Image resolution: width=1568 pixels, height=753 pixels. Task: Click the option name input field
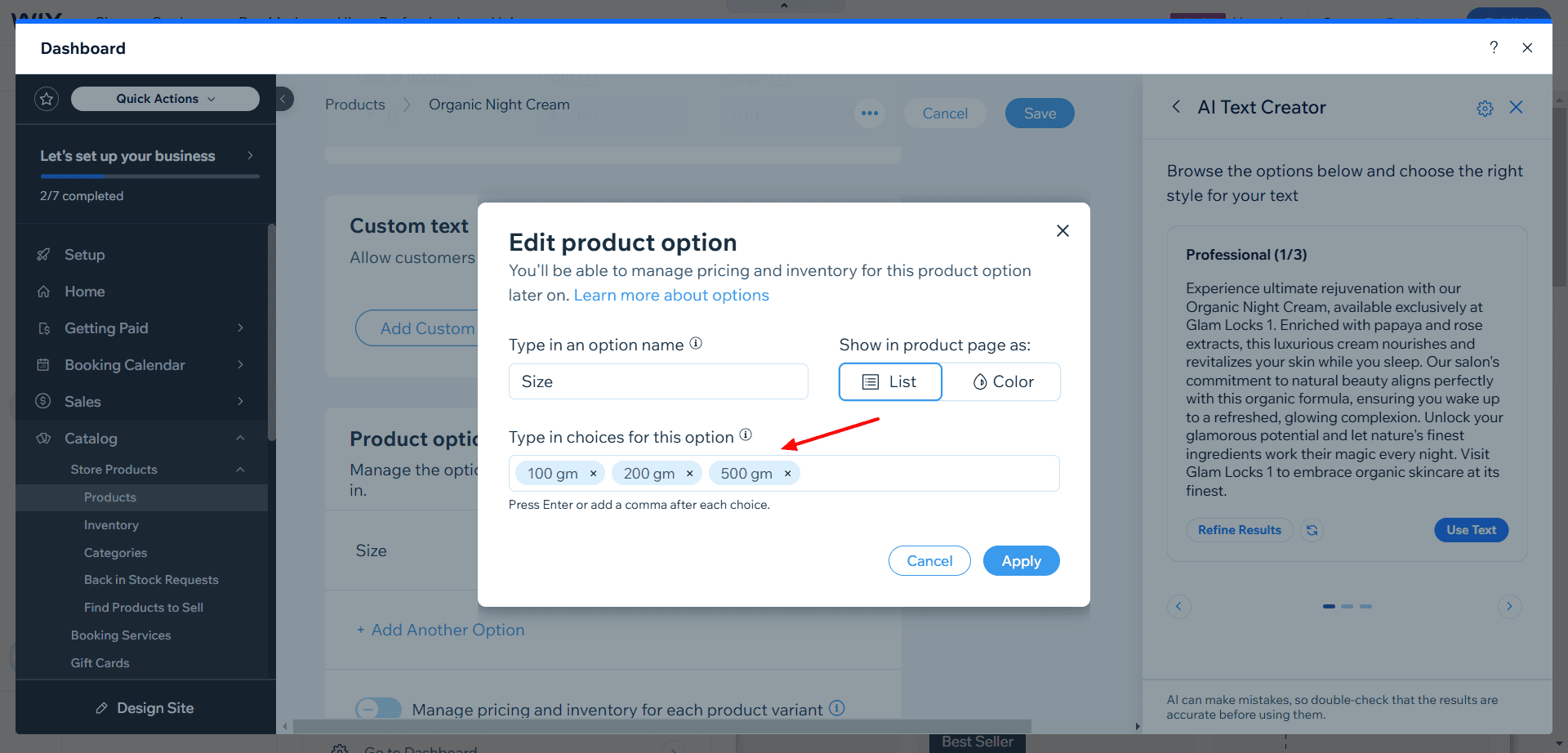[x=658, y=382]
